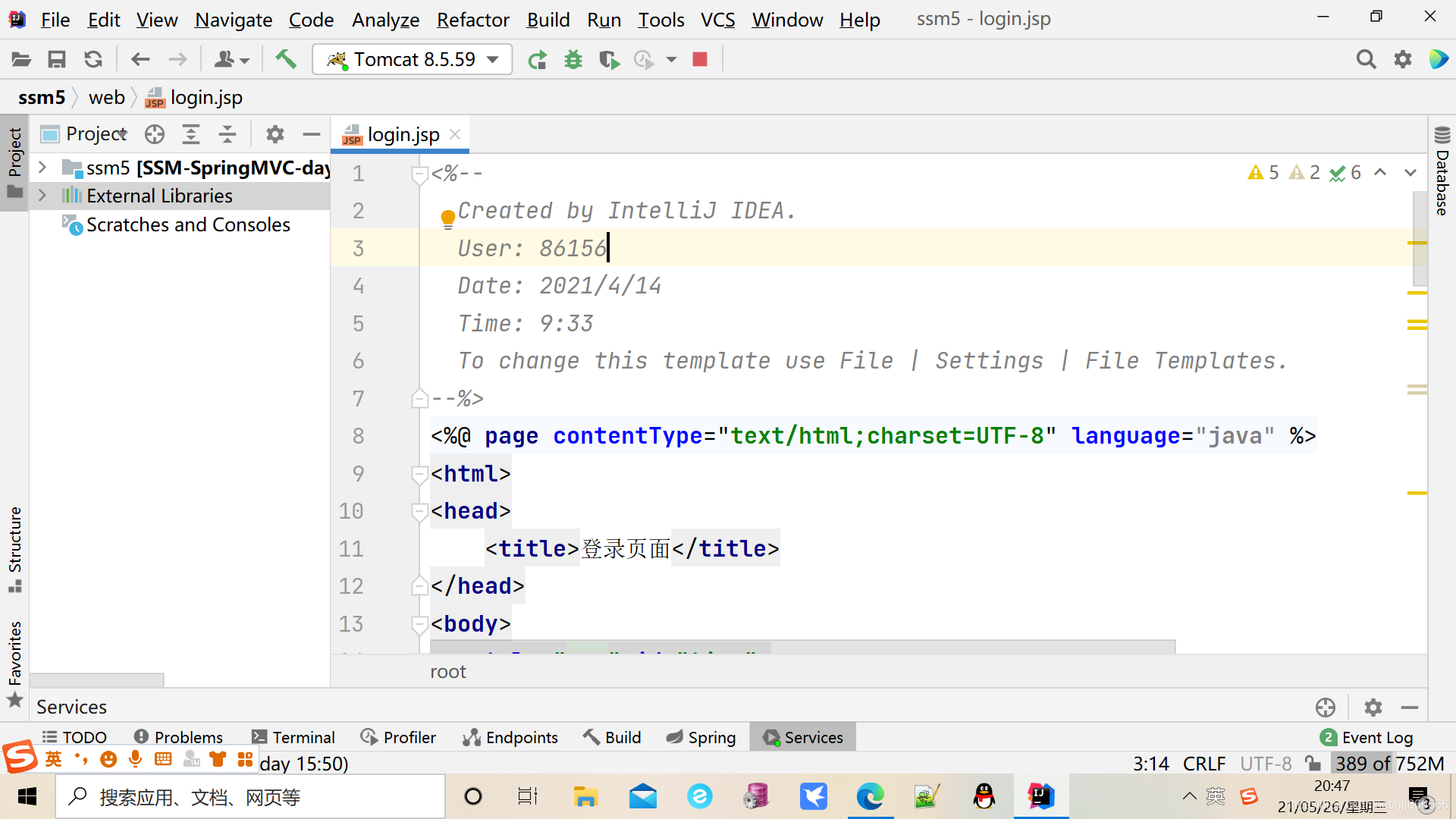Viewport: 1456px width, 819px height.
Task: Stop the running Tomcat server
Action: 700,59
